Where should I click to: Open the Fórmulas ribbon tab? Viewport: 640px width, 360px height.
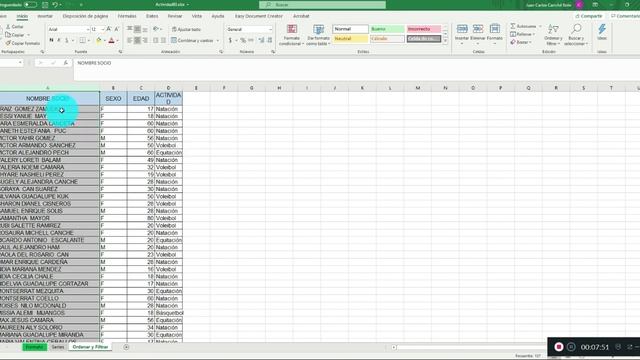click(127, 16)
